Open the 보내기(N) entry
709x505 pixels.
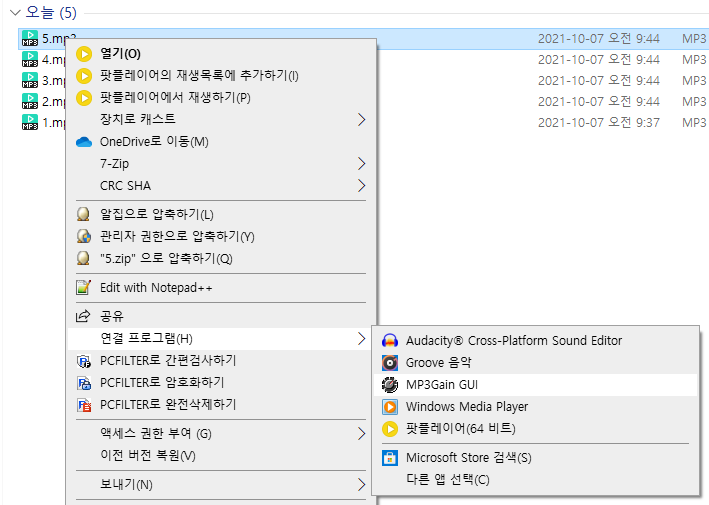pos(222,485)
